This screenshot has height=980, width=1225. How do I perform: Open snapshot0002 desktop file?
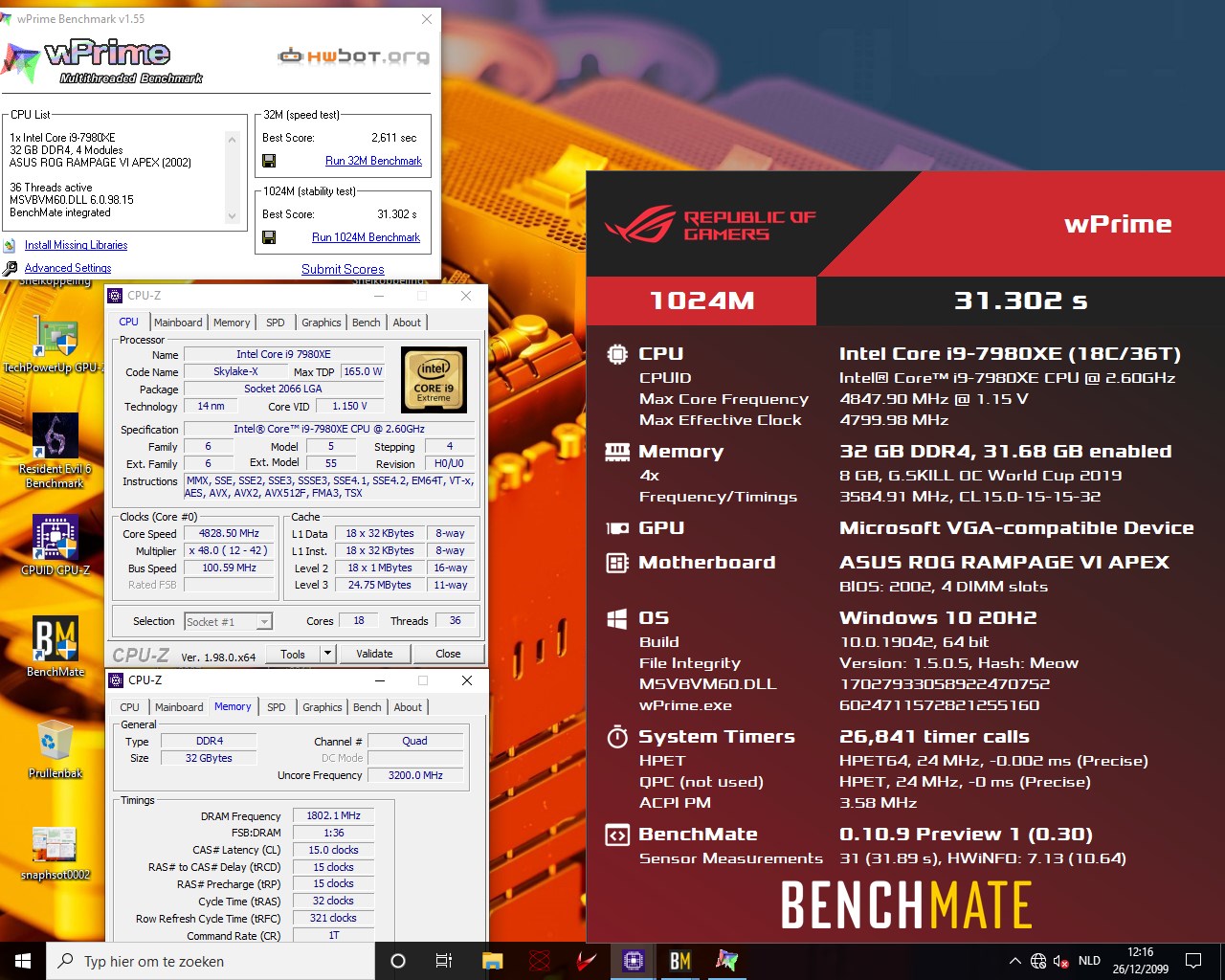55,844
